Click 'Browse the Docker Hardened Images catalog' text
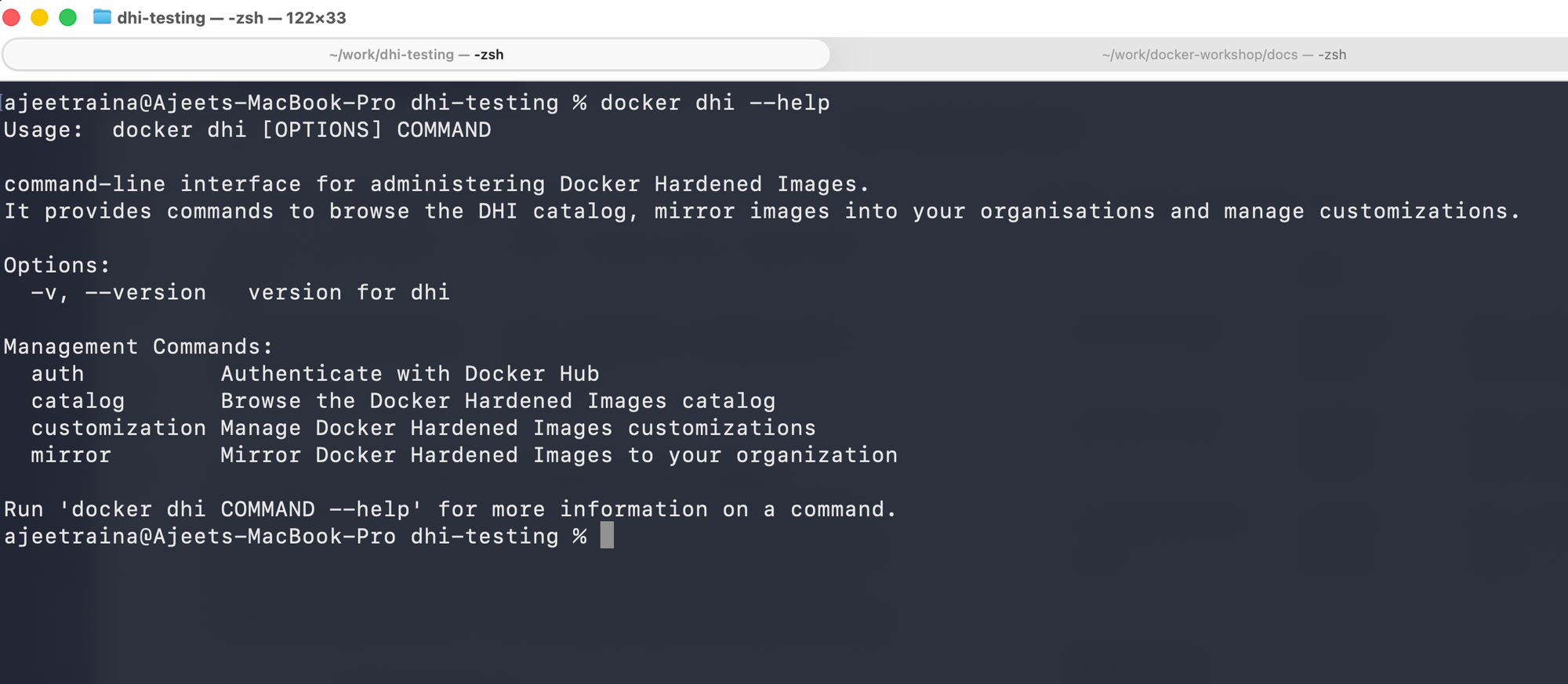 [x=498, y=401]
